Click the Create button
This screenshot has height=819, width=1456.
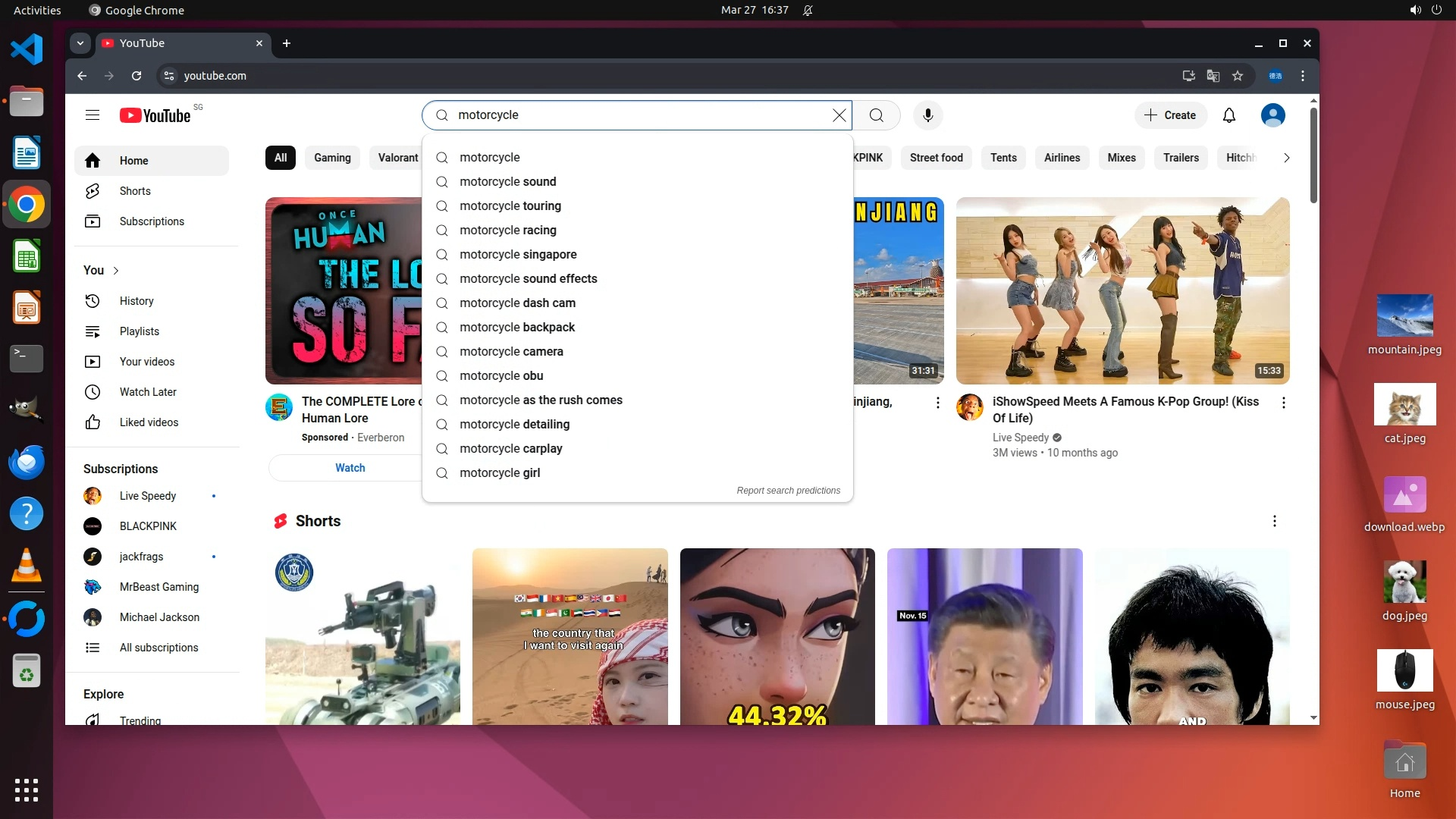1170,115
